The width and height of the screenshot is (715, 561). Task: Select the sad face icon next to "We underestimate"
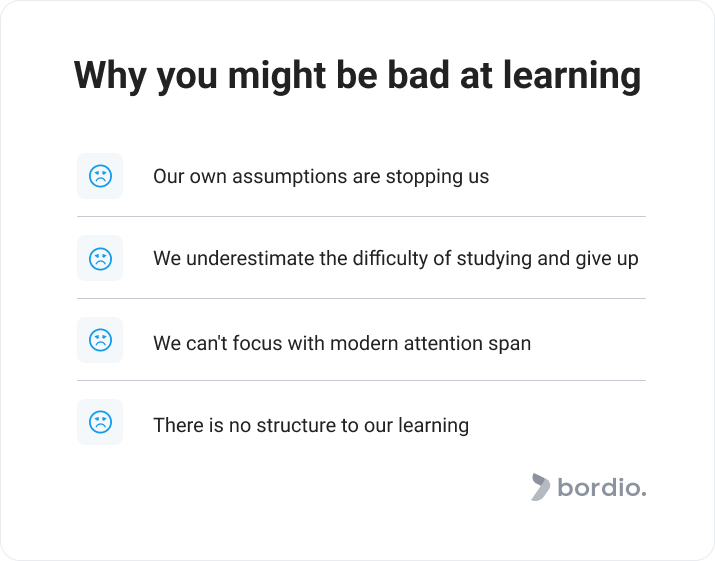tap(100, 259)
